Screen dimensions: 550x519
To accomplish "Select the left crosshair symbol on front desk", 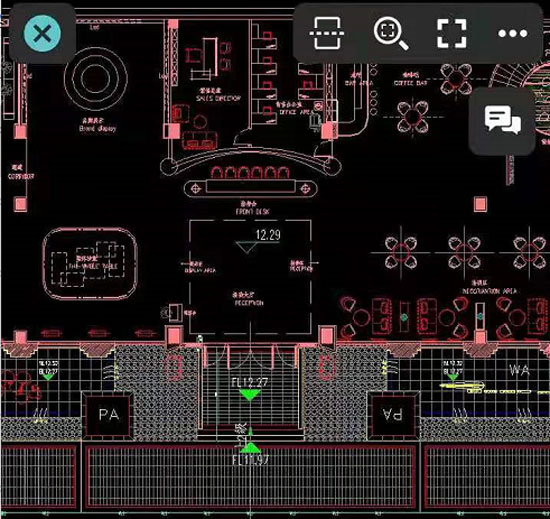I will [196, 189].
